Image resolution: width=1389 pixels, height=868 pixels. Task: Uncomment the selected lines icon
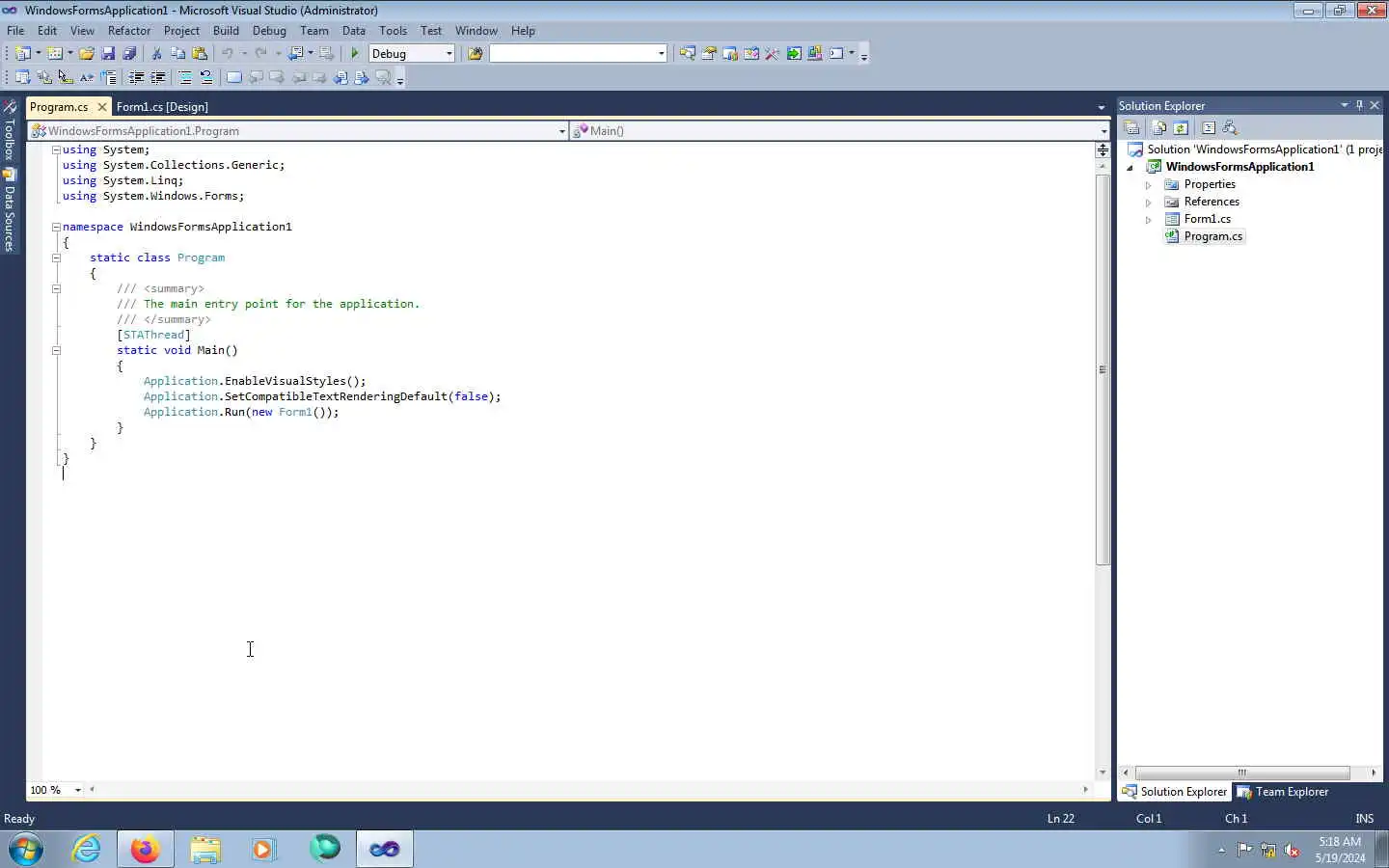tap(206, 77)
